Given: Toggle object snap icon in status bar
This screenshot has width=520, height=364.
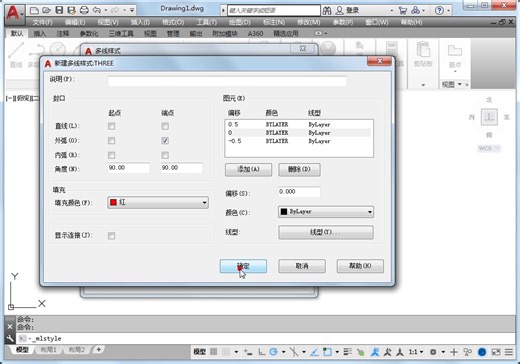Looking at the screenshot, I should click(327, 352).
